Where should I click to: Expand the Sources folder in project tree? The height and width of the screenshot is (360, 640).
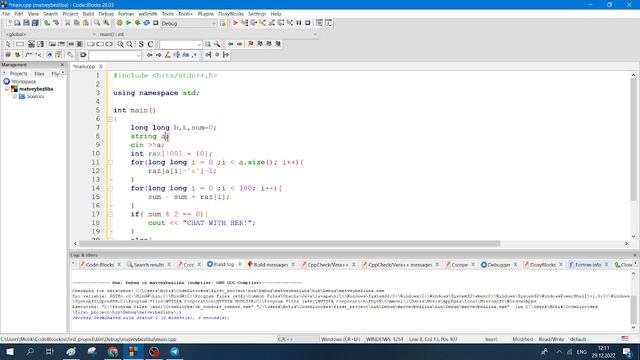[x=15, y=97]
